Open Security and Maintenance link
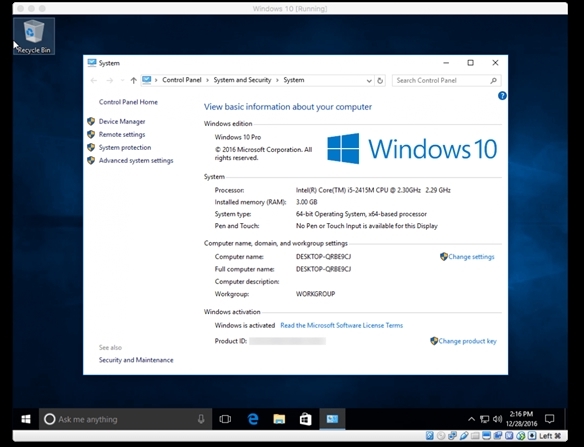 (136, 360)
